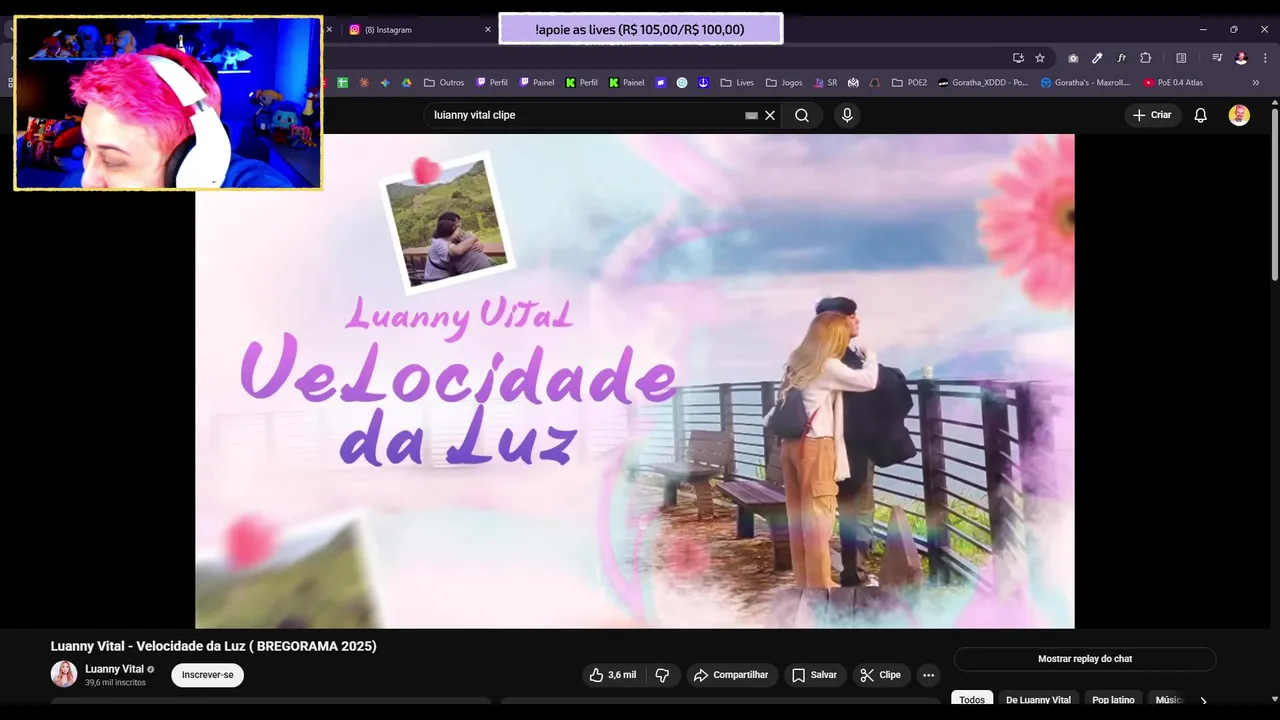
Task: Open the on-screen keyboard icon in search box
Action: [x=752, y=115]
